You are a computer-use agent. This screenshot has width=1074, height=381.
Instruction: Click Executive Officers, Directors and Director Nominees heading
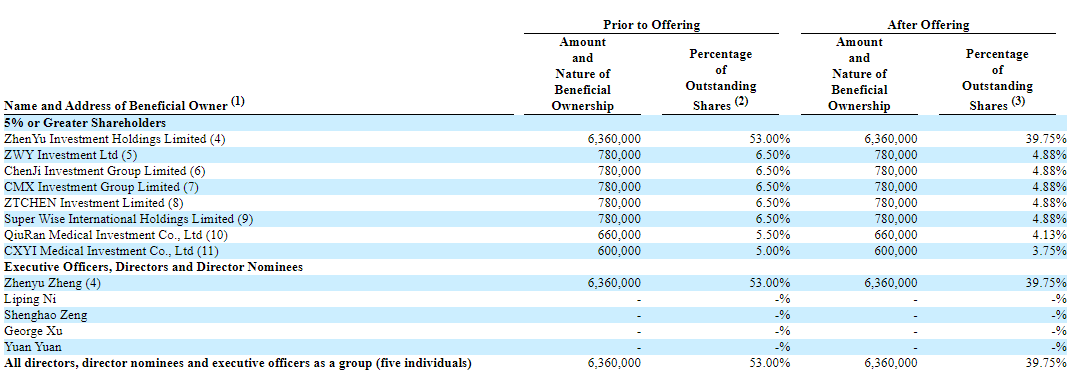[153, 267]
